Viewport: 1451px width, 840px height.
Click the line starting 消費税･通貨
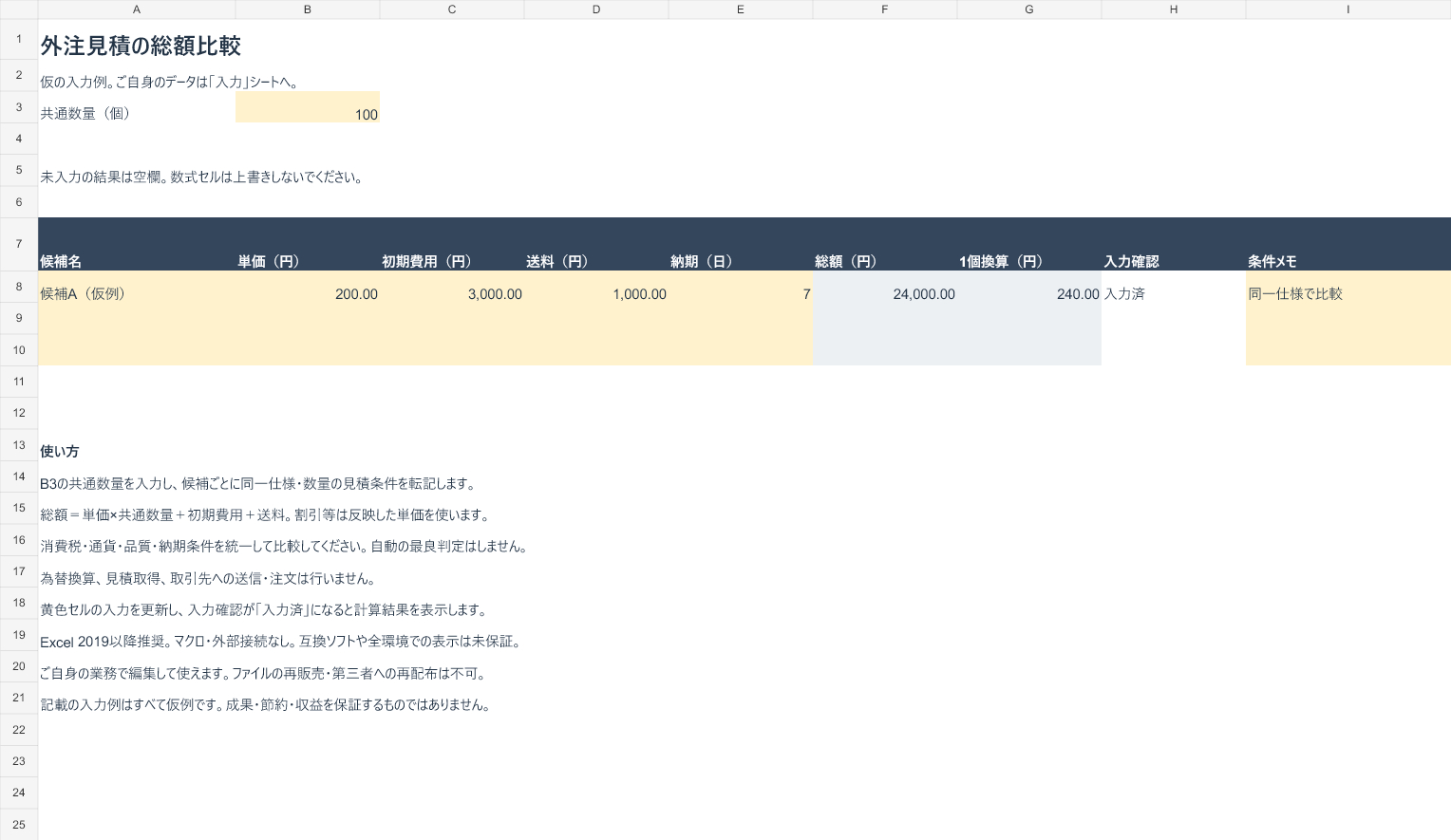(x=284, y=546)
